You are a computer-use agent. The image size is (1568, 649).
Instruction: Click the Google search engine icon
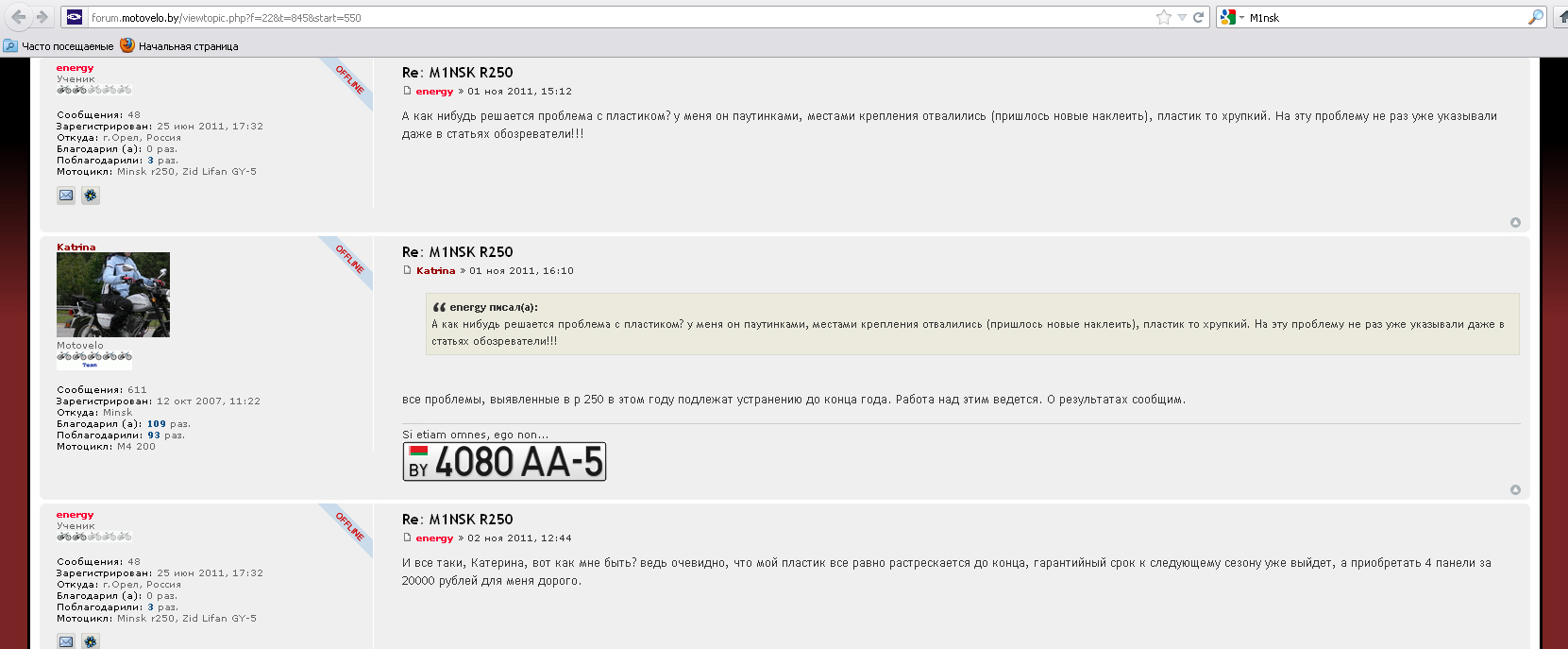(x=1228, y=17)
